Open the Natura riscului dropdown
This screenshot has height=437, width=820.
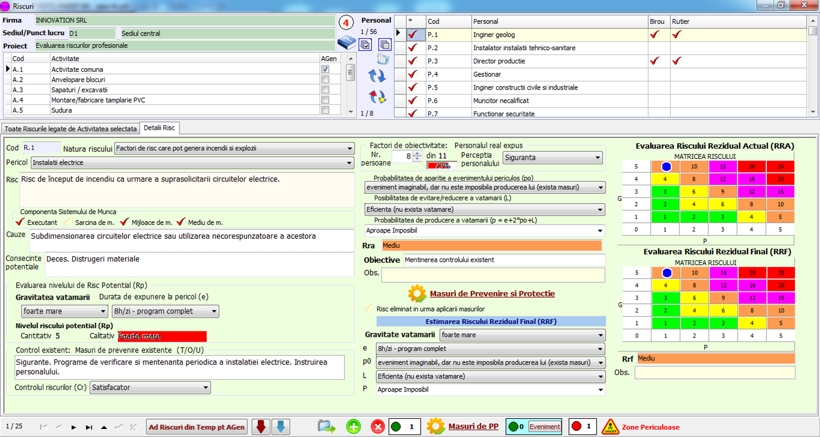[x=234, y=148]
